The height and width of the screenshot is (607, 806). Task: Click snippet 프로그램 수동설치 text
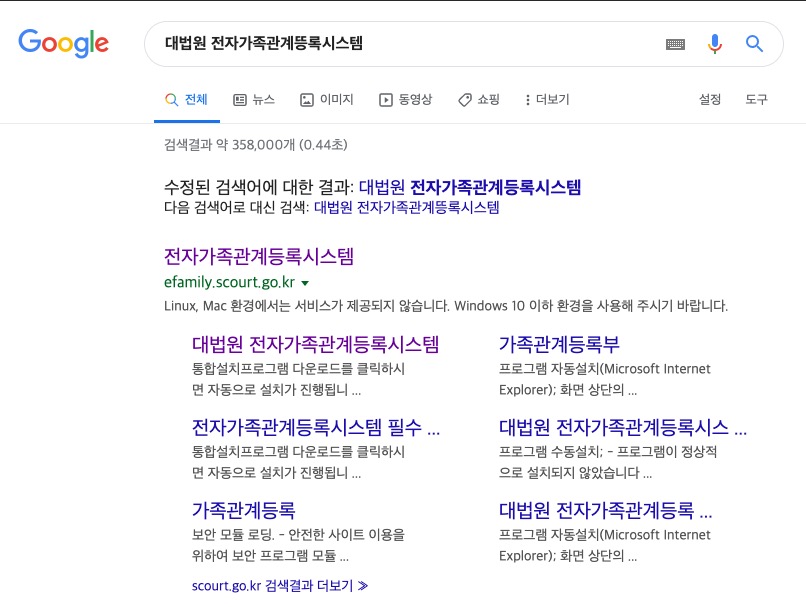click(608, 462)
